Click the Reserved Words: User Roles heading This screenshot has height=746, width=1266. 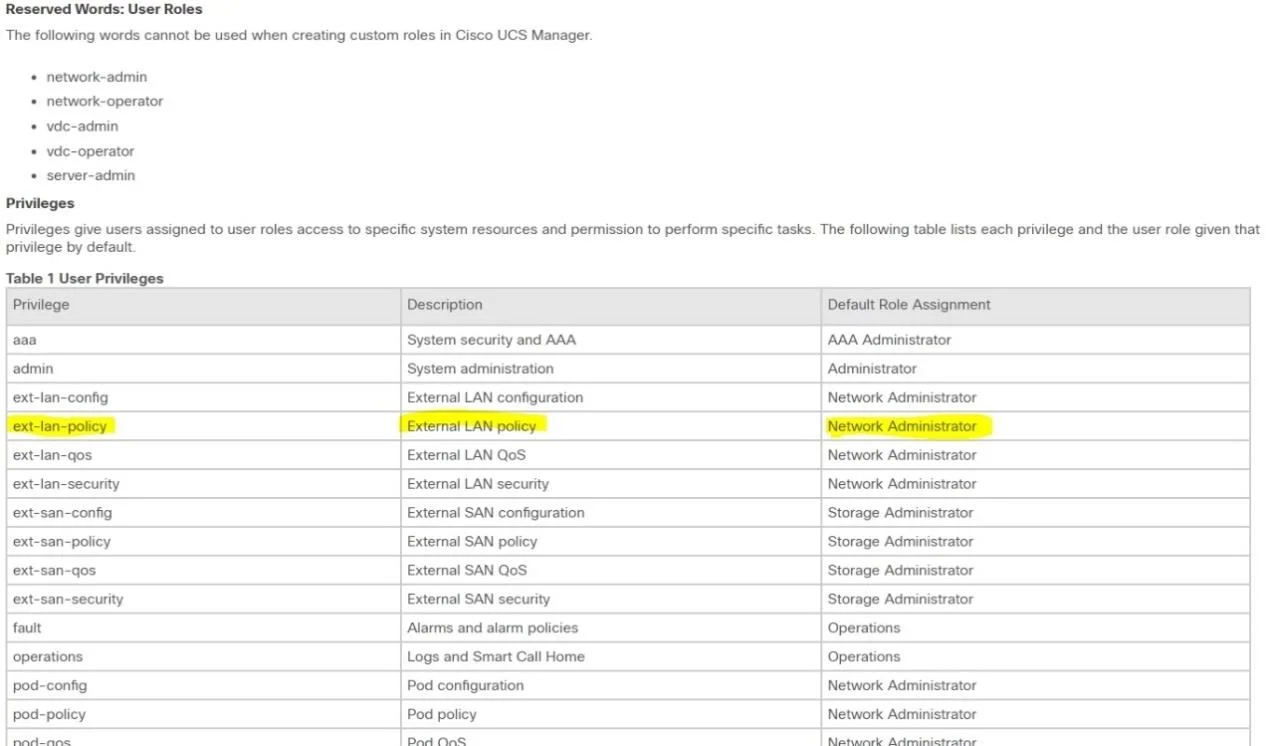tap(104, 9)
